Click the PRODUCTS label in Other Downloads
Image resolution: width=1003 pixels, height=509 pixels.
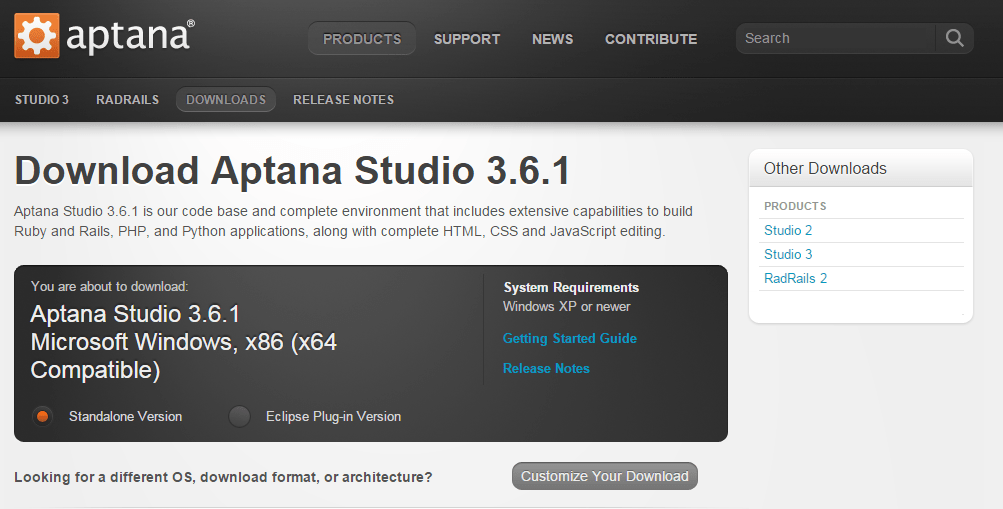(x=795, y=206)
